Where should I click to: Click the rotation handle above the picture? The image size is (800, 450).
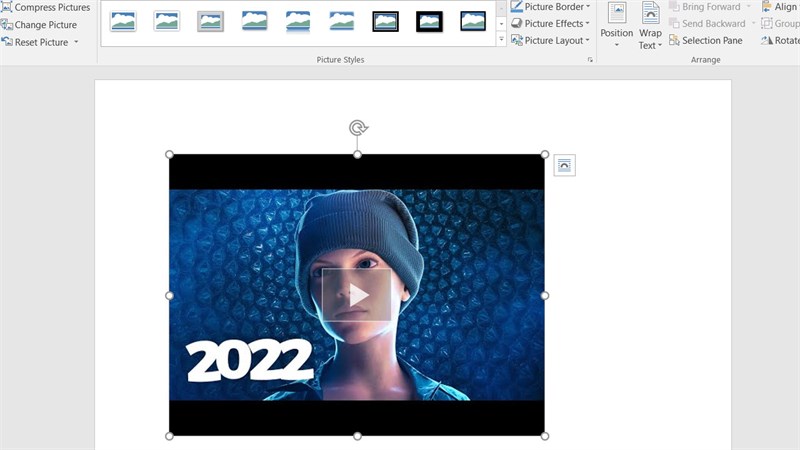[x=358, y=128]
